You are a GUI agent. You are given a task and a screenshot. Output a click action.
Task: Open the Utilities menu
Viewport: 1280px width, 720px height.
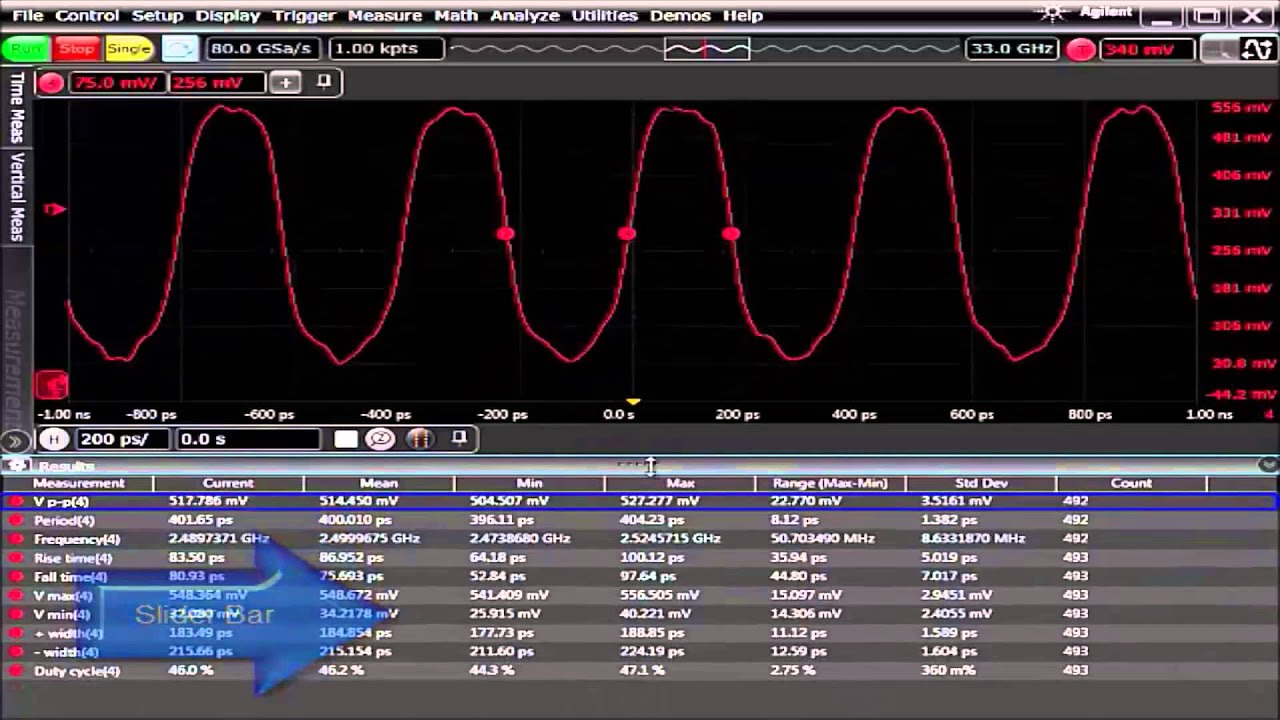[x=604, y=15]
